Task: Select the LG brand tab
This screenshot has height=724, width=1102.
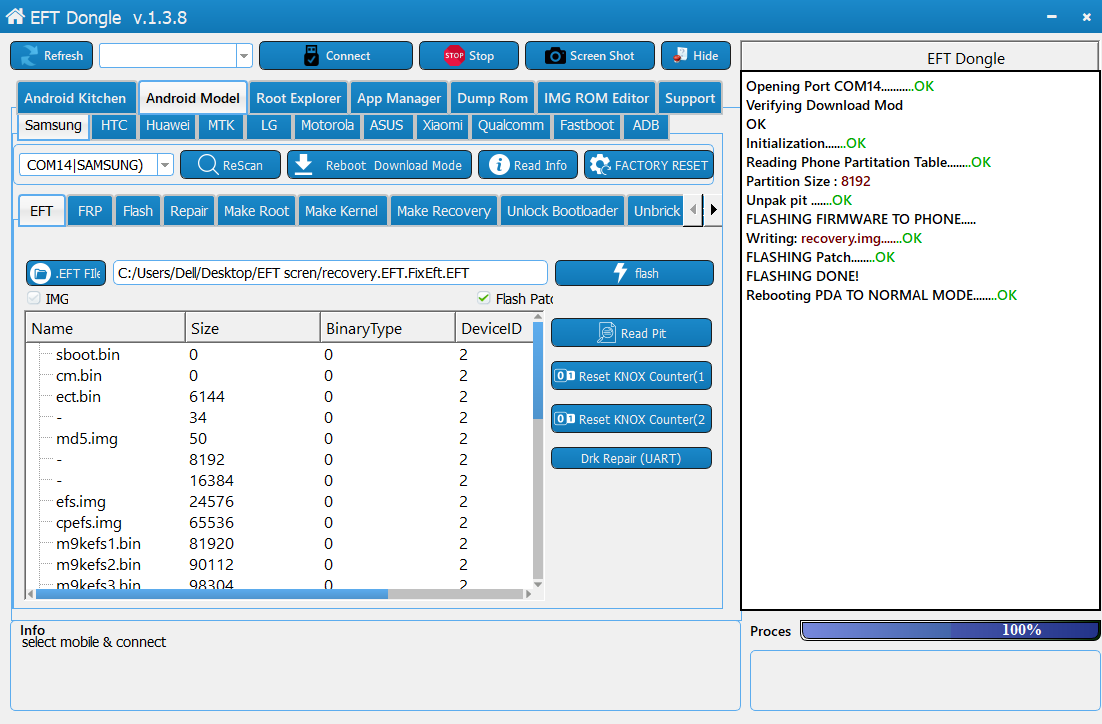Action: tap(269, 125)
